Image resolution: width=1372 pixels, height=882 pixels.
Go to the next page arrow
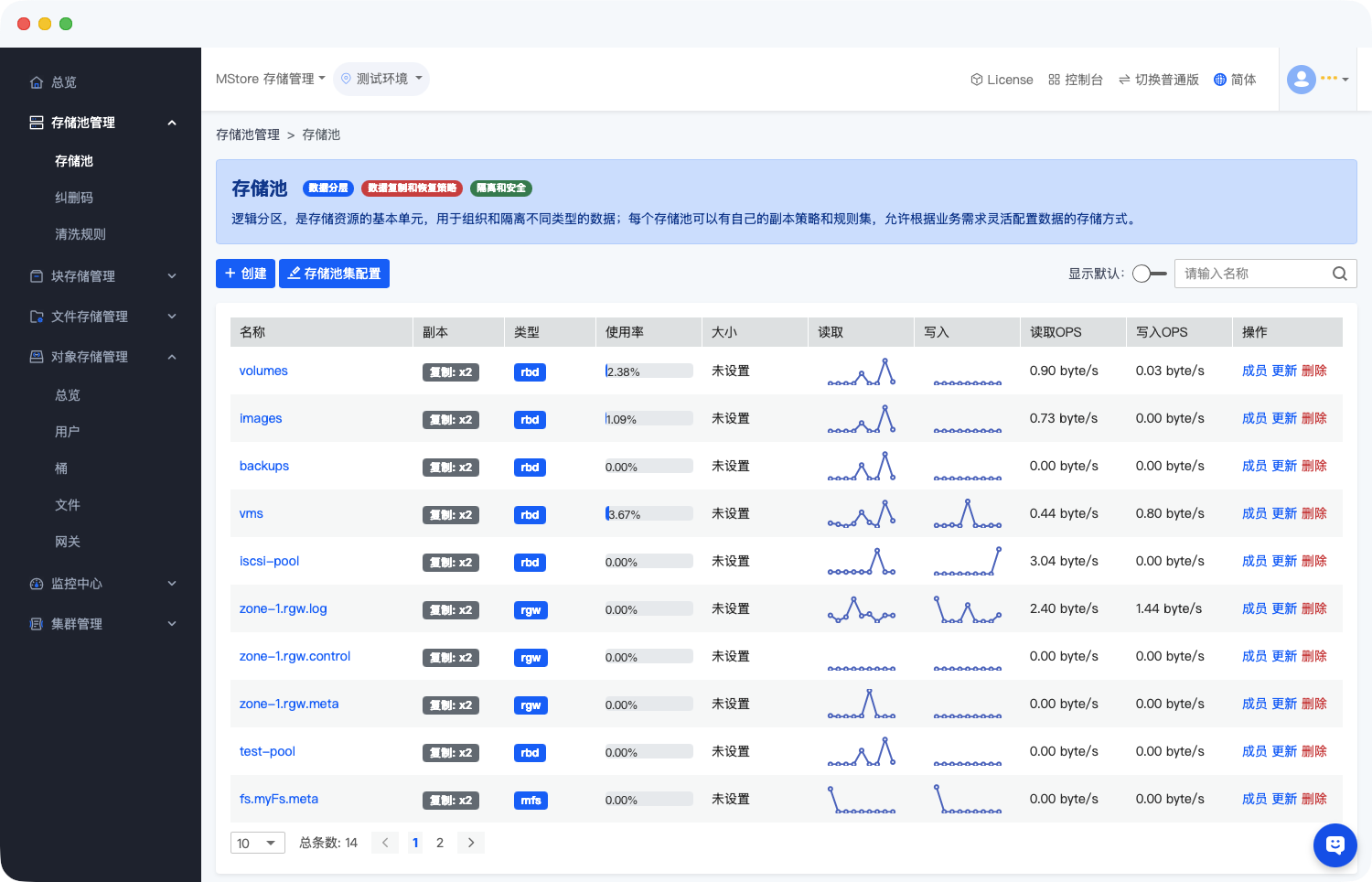pos(471,843)
